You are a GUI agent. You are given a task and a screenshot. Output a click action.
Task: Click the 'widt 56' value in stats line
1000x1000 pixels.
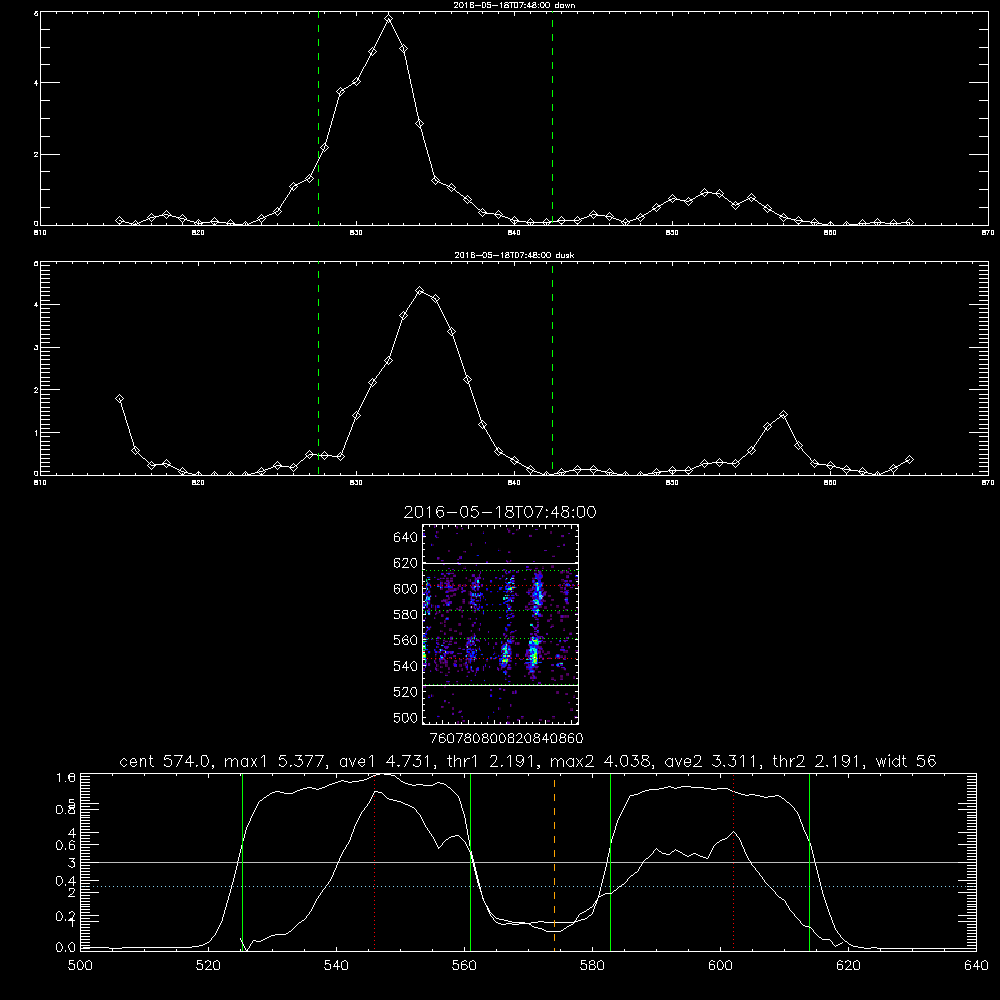(x=906, y=761)
